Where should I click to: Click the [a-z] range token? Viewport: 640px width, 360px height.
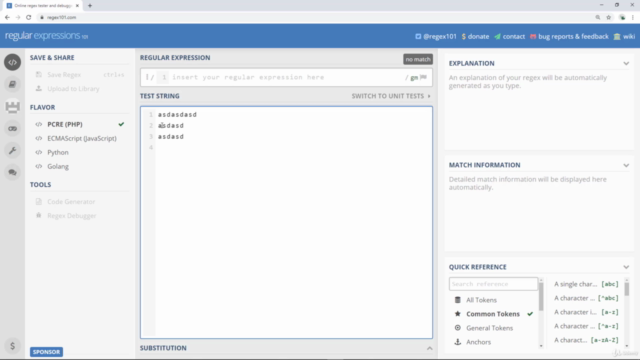click(586, 312)
